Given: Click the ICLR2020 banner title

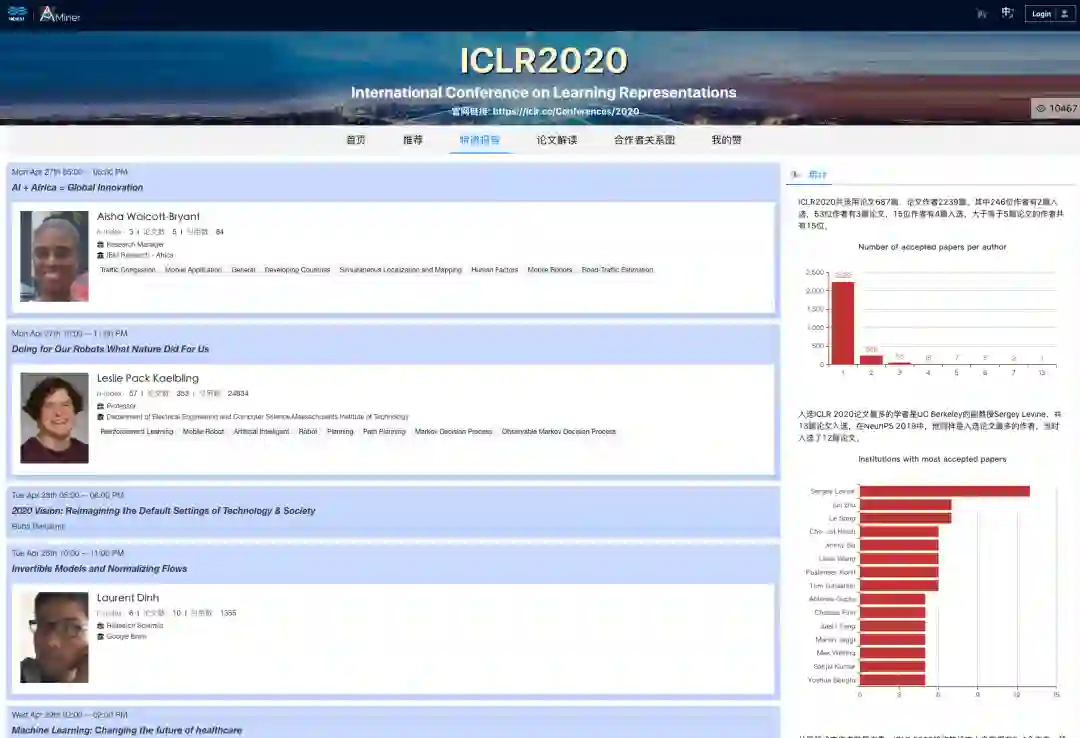Looking at the screenshot, I should 543,61.
